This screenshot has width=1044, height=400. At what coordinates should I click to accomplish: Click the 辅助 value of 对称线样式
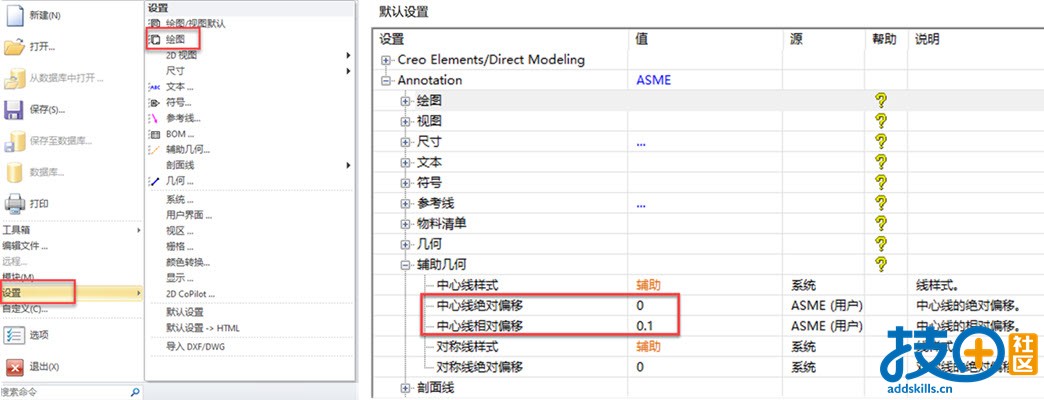(649, 347)
